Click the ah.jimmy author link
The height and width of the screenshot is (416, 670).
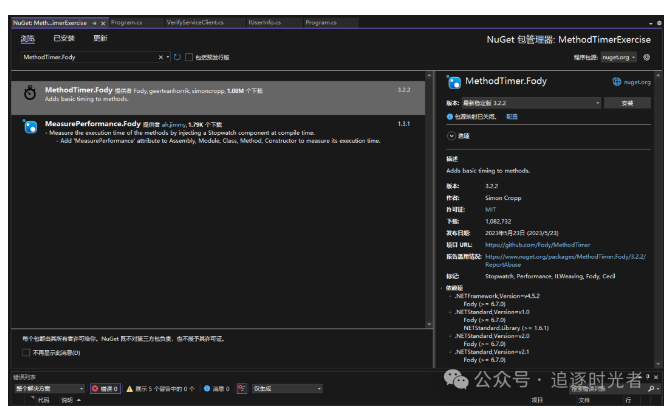pos(173,125)
